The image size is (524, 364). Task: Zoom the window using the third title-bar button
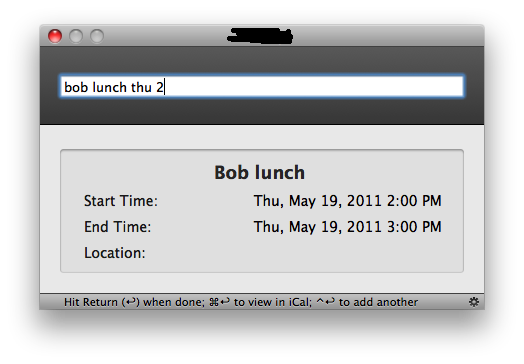[x=97, y=36]
